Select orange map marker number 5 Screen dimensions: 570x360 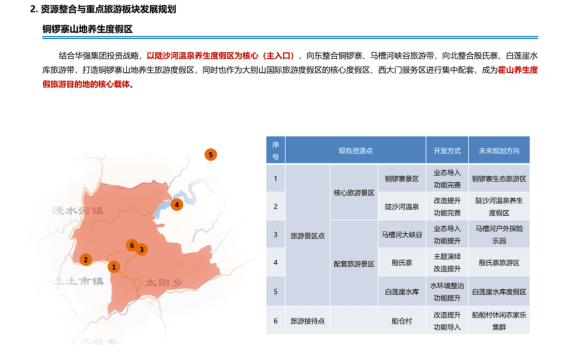[210, 155]
